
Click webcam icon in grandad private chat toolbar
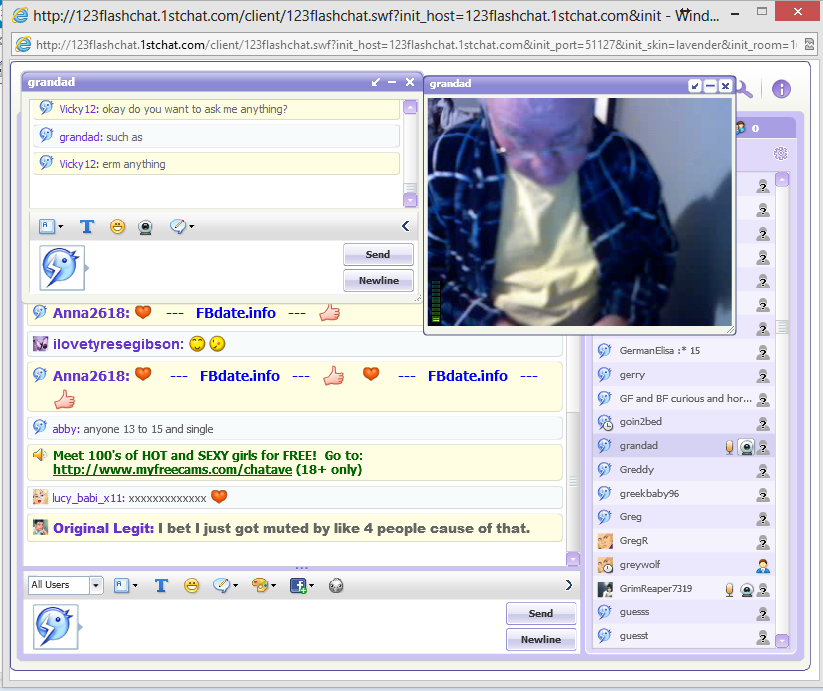point(145,227)
